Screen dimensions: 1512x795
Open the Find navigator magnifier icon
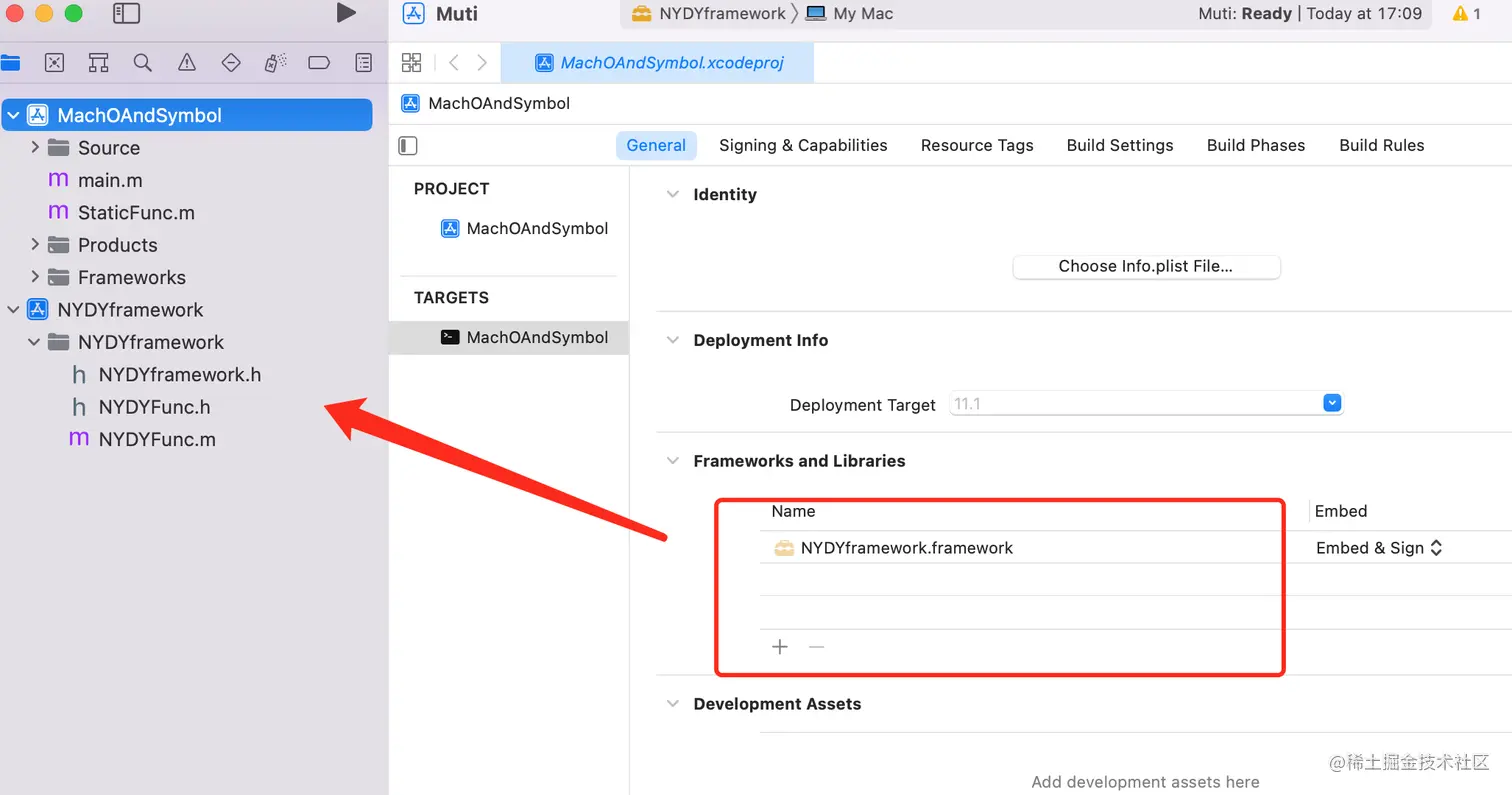click(143, 63)
